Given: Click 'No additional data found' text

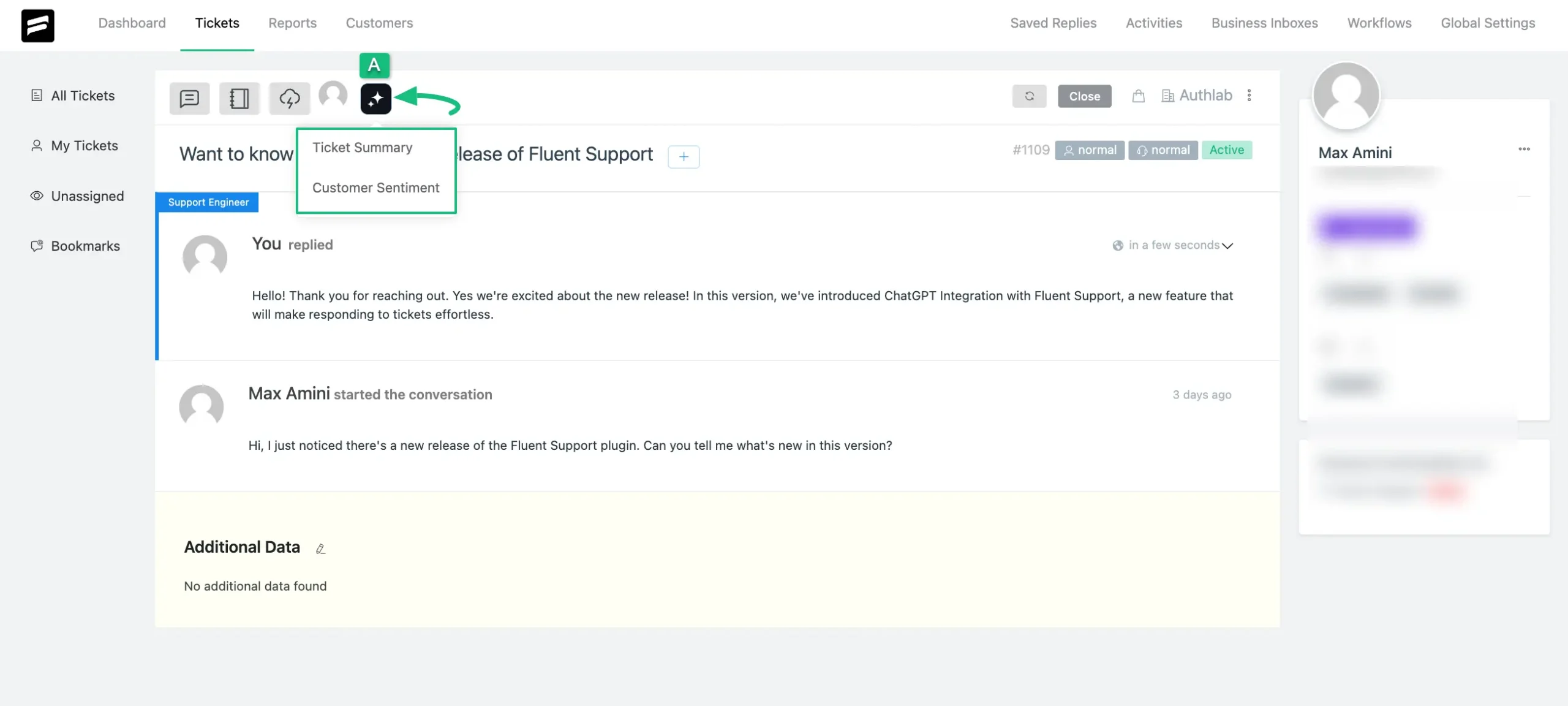Looking at the screenshot, I should (x=255, y=586).
